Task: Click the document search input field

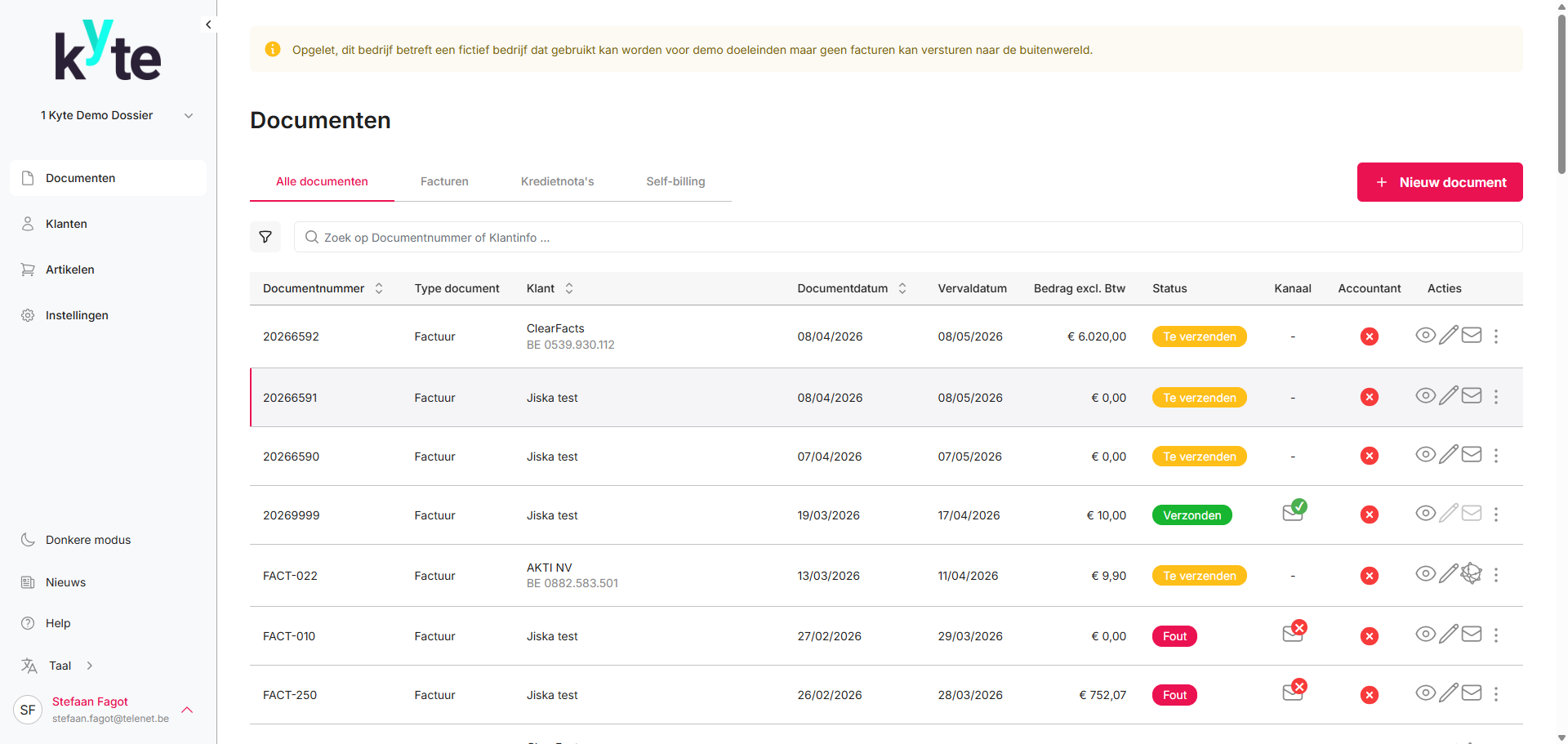Action: (x=906, y=238)
